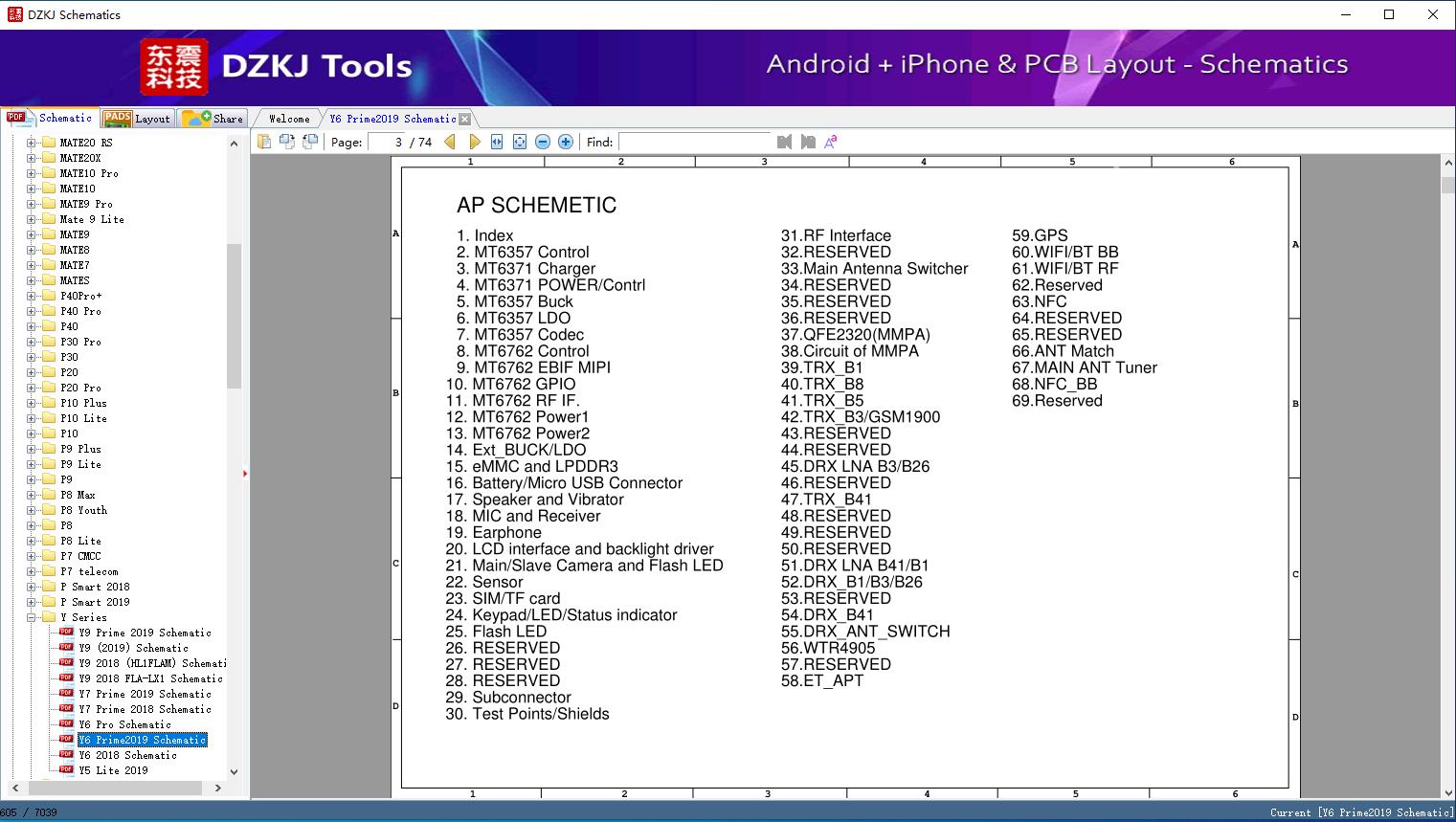Click the Find text input field

point(694,142)
